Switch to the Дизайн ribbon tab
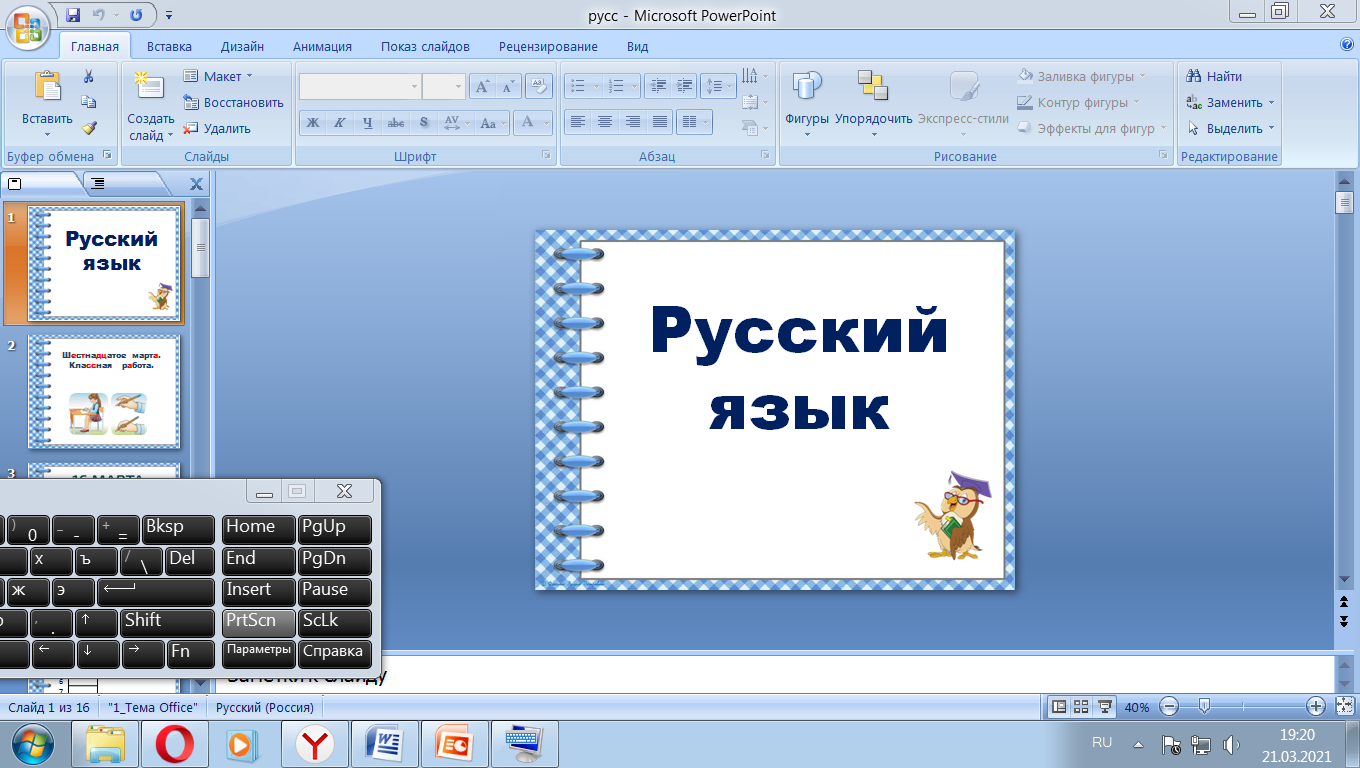The image size is (1360, 768). coord(242,46)
